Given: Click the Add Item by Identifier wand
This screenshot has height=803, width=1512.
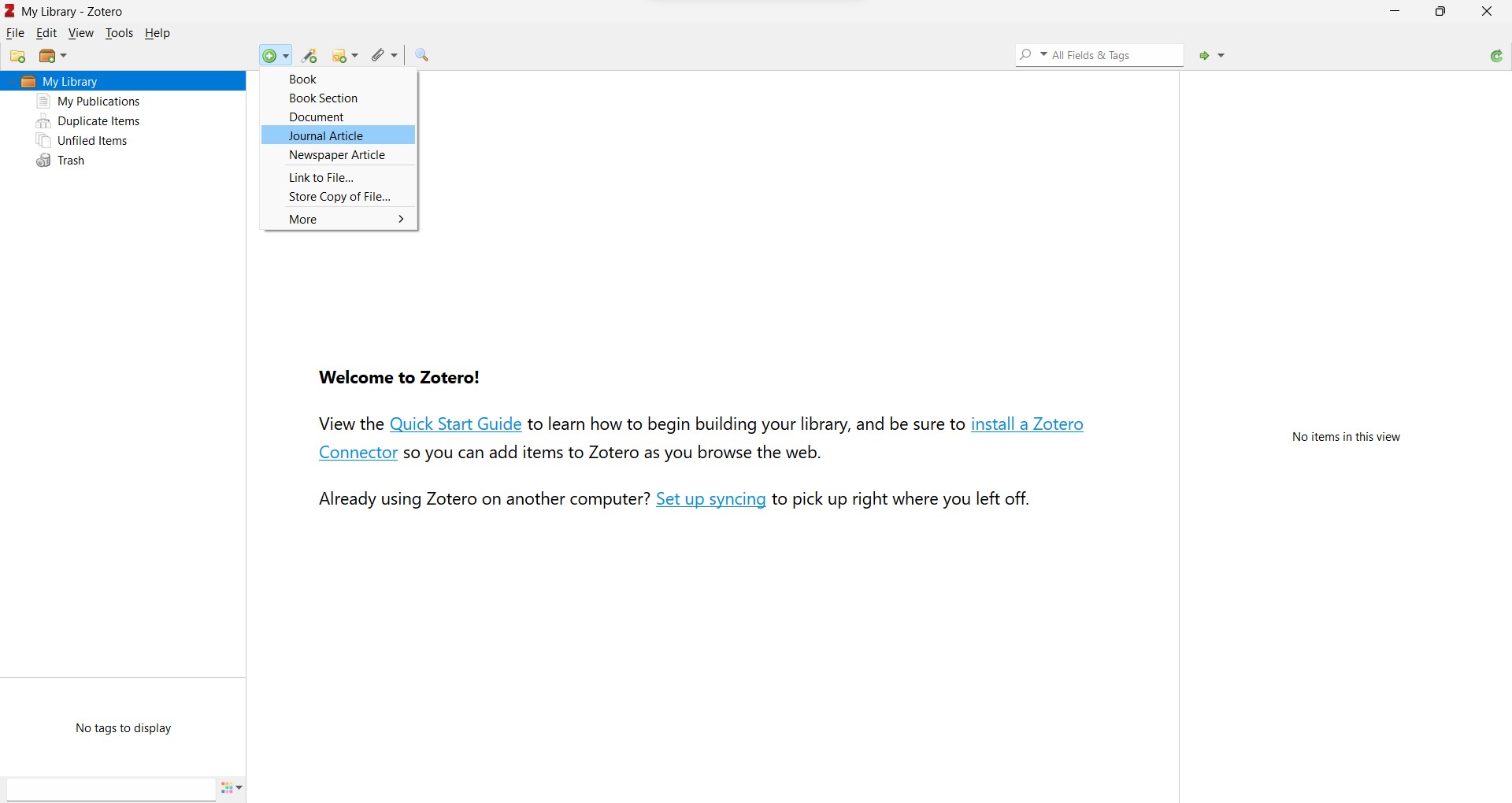Looking at the screenshot, I should (310, 57).
